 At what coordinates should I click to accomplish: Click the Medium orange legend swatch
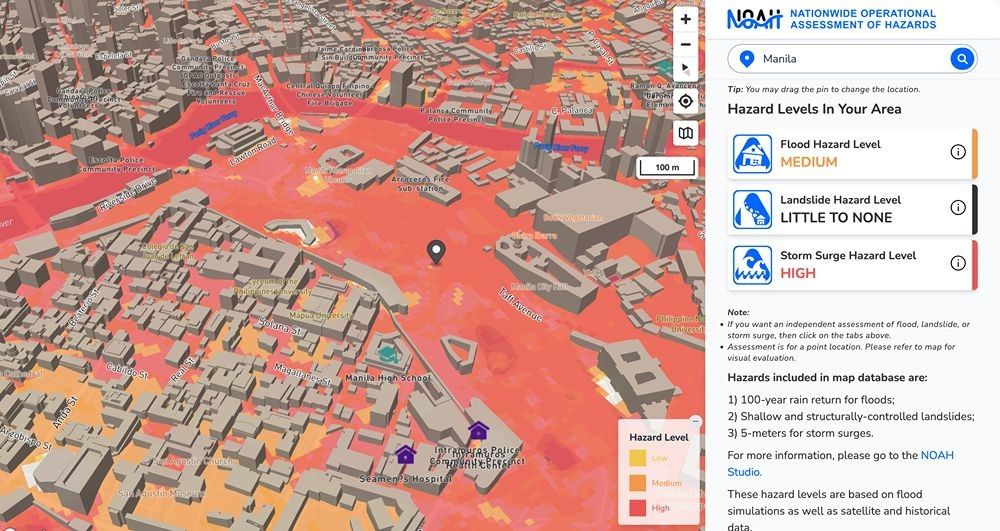[x=638, y=483]
